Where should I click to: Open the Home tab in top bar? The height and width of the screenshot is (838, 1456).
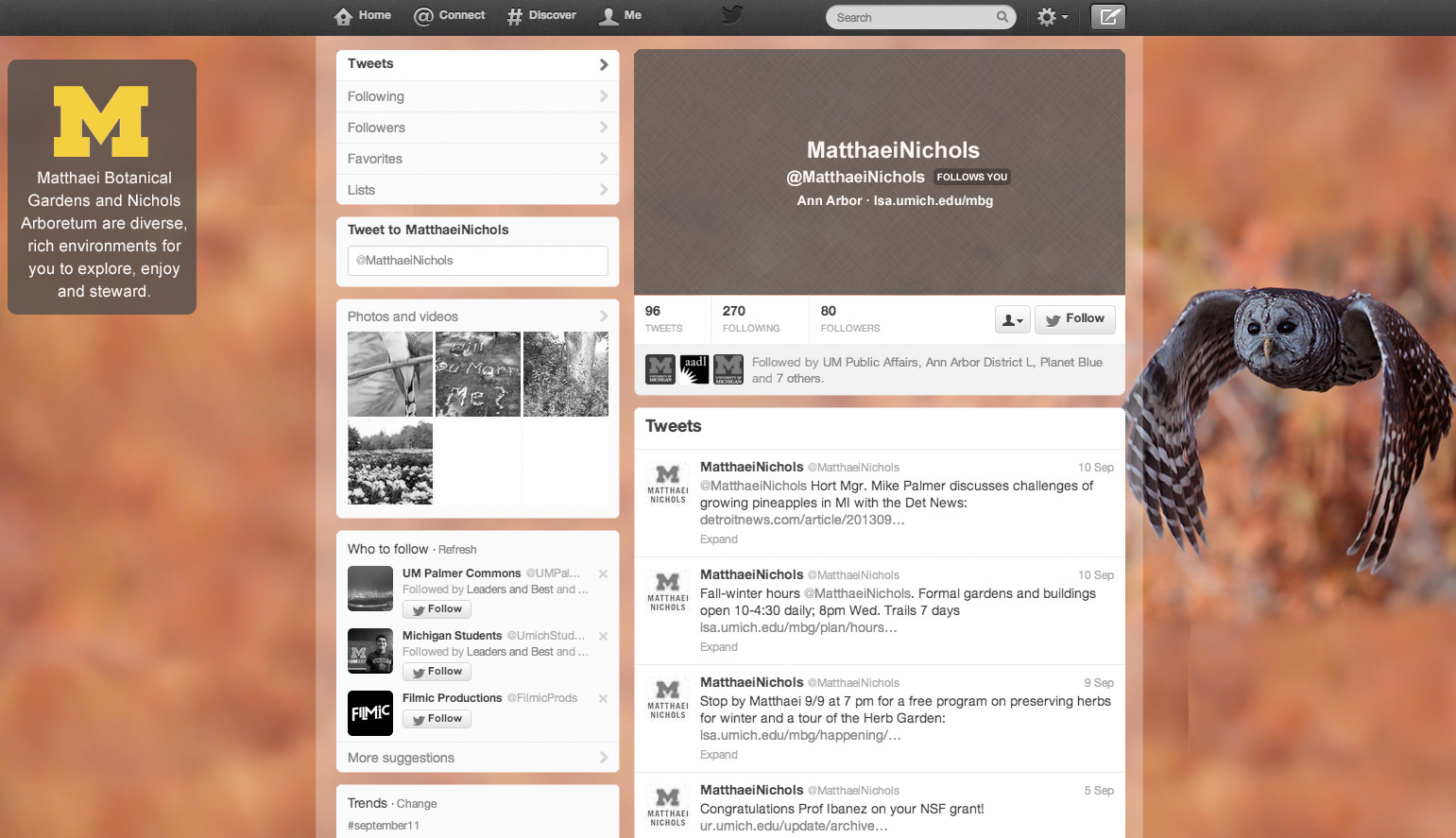(x=363, y=16)
